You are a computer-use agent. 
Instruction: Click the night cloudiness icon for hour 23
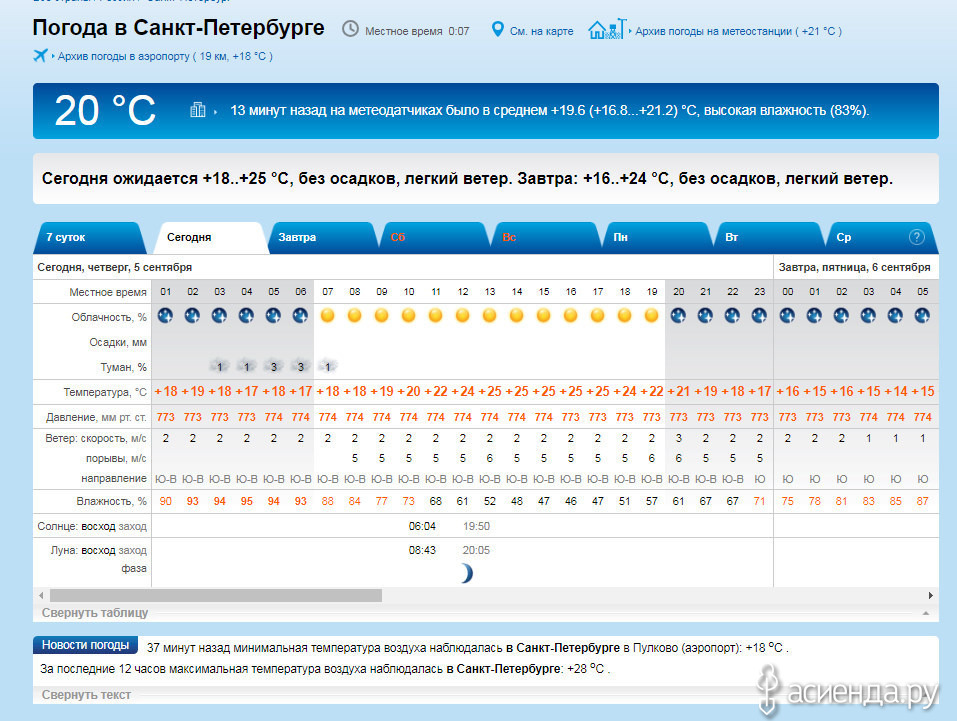[x=759, y=316]
